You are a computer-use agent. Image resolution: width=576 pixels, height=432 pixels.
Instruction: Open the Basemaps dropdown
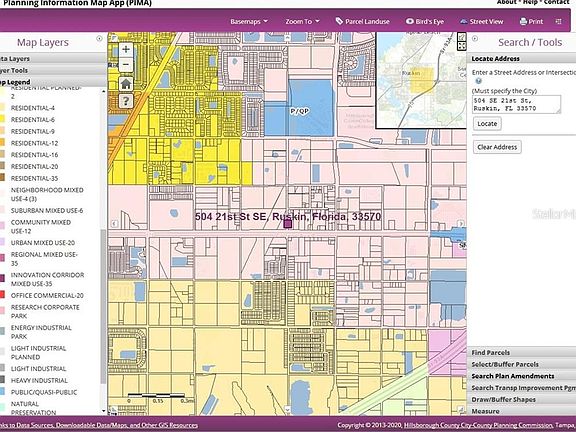249,21
